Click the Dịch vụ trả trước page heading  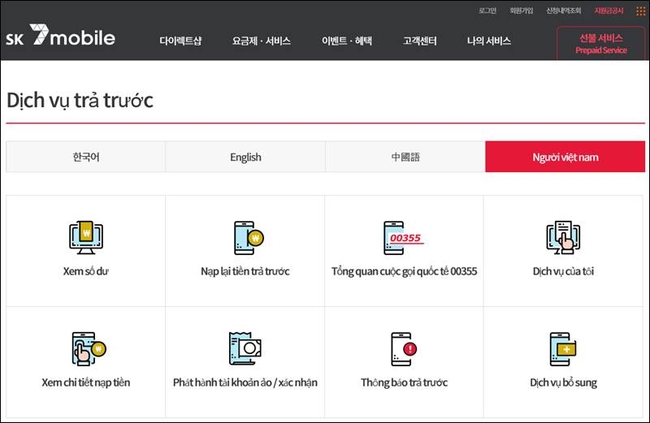[80, 101]
